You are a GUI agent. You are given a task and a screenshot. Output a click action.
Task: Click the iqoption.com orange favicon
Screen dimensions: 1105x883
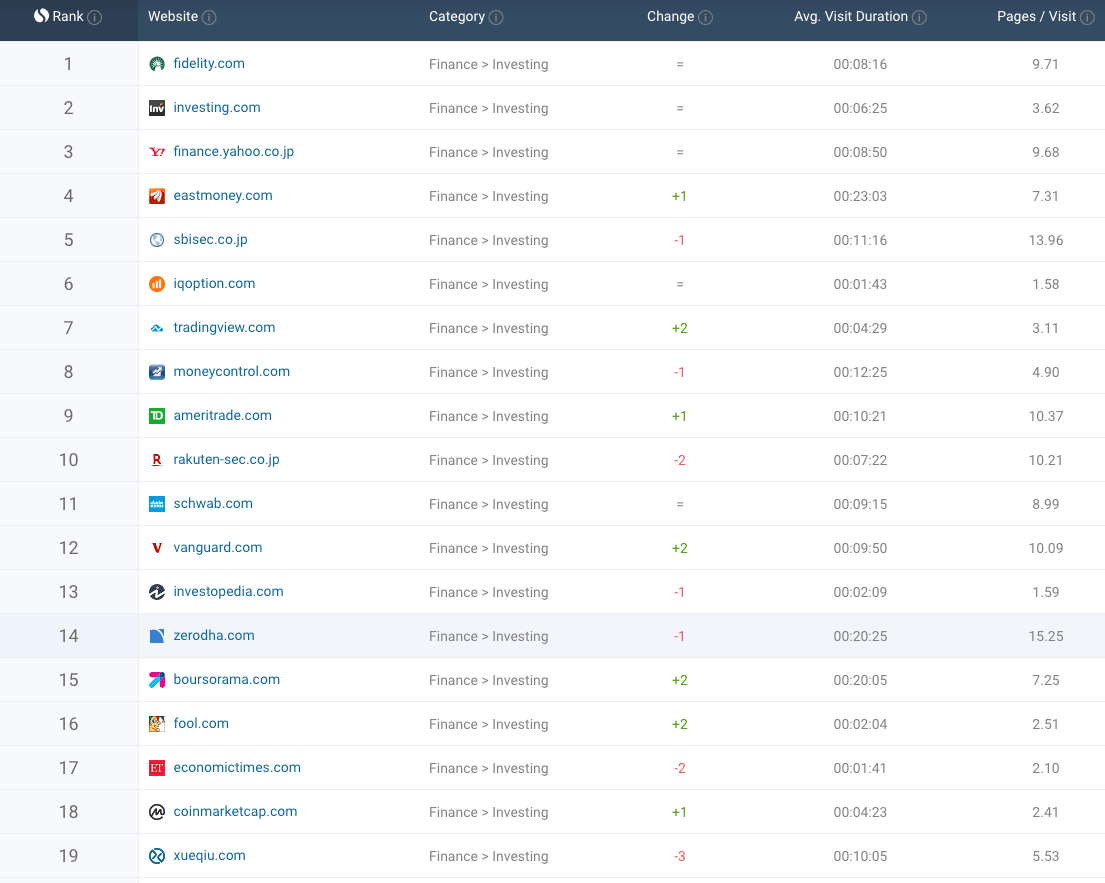pyautogui.click(x=156, y=284)
